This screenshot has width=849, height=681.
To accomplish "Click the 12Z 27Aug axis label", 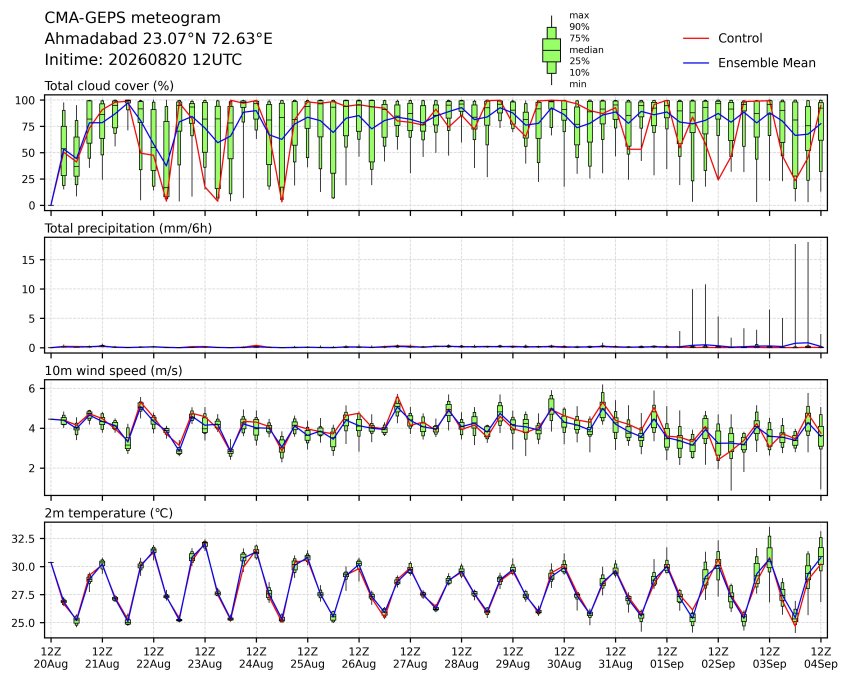I will coord(410,658).
